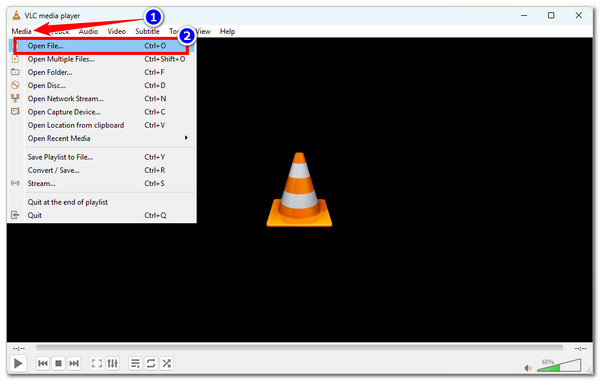Viewport: 600px width, 381px height.
Task: Select Open Location from clipboard
Action: [x=101, y=125]
